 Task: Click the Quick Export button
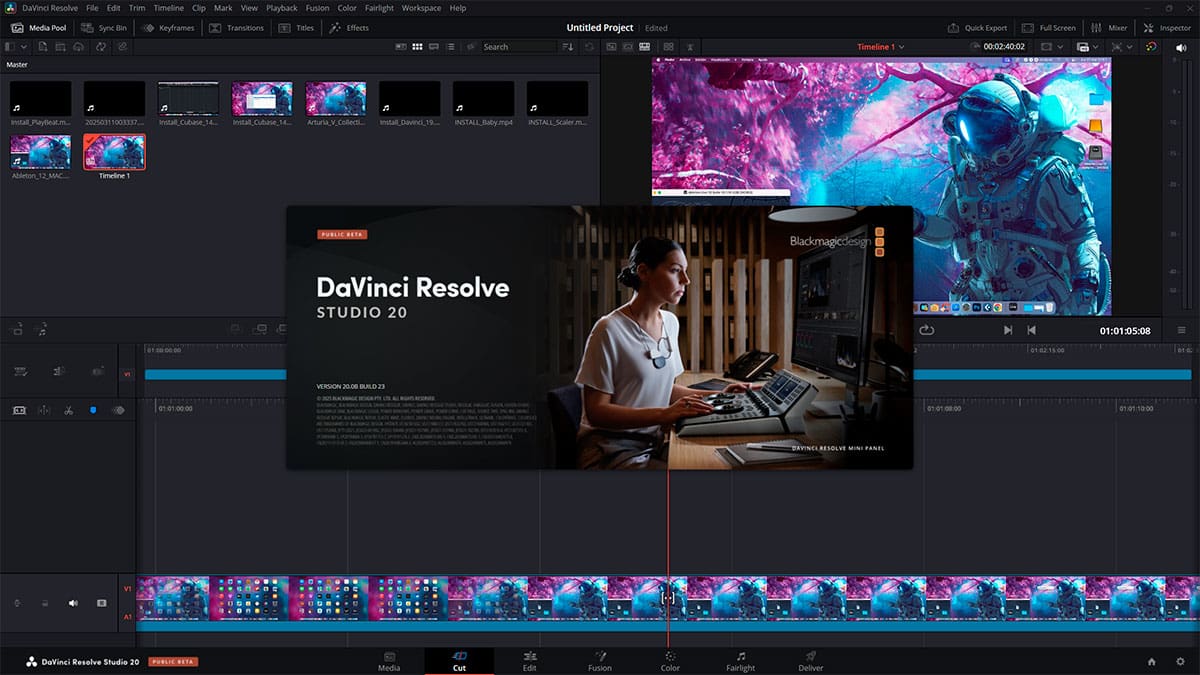point(977,28)
